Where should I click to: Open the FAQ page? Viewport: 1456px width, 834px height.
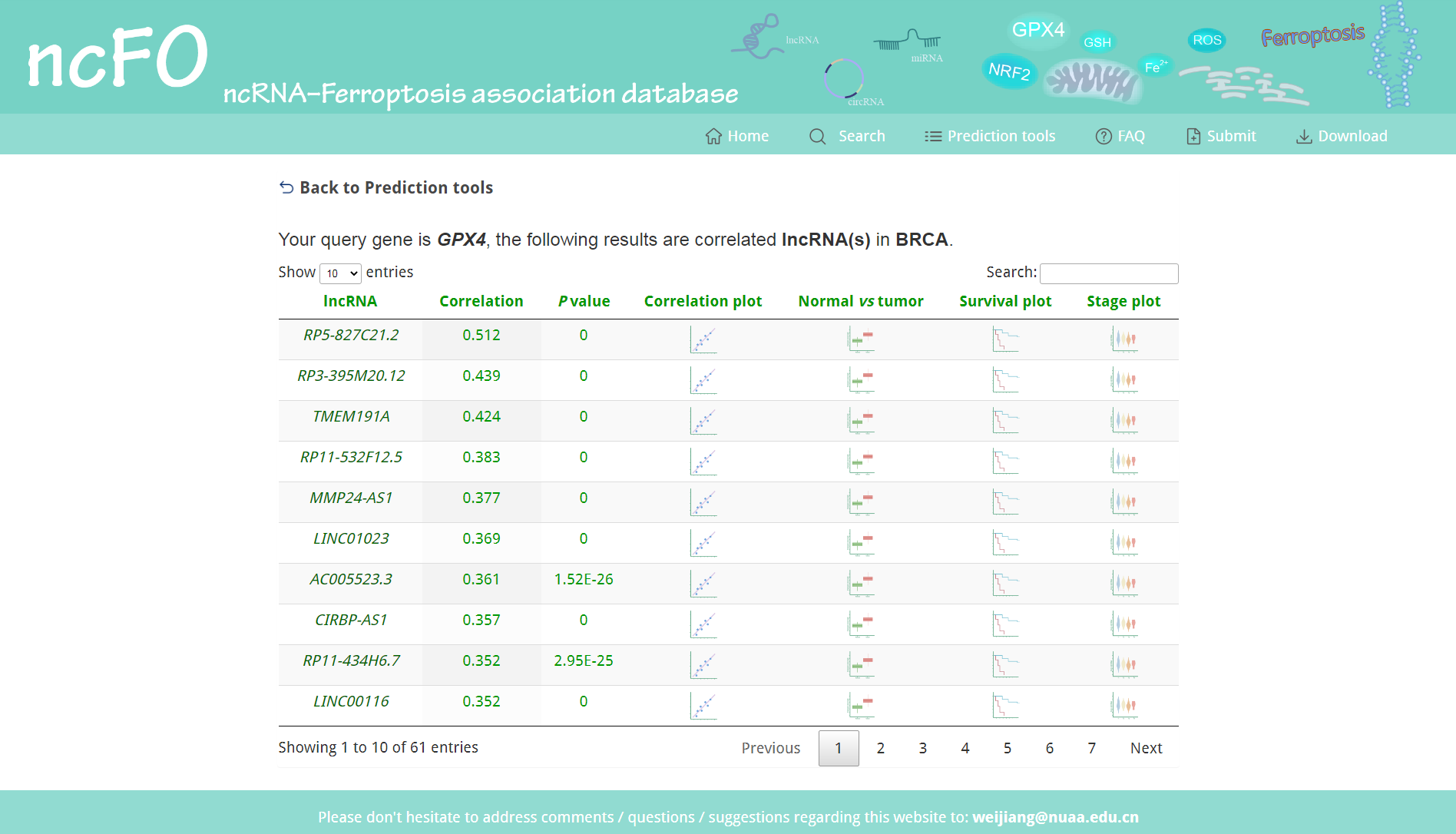(x=1120, y=136)
